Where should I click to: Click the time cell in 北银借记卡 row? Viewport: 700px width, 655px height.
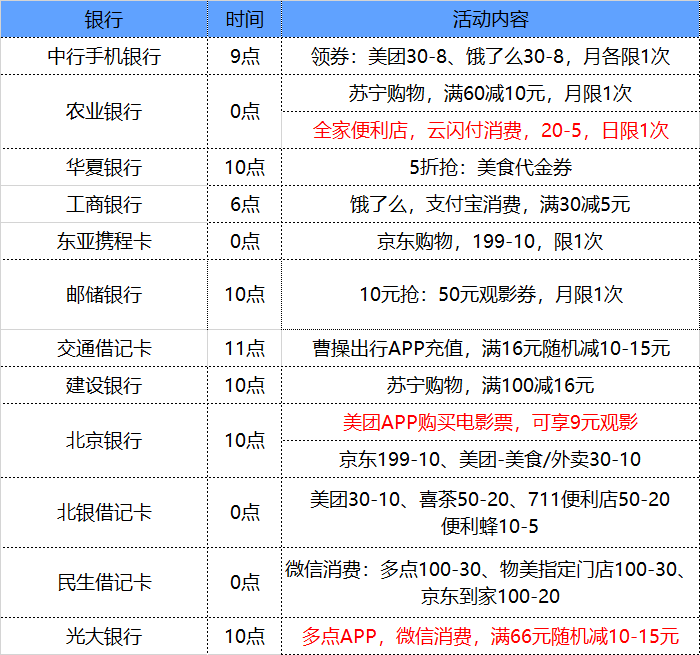click(245, 513)
